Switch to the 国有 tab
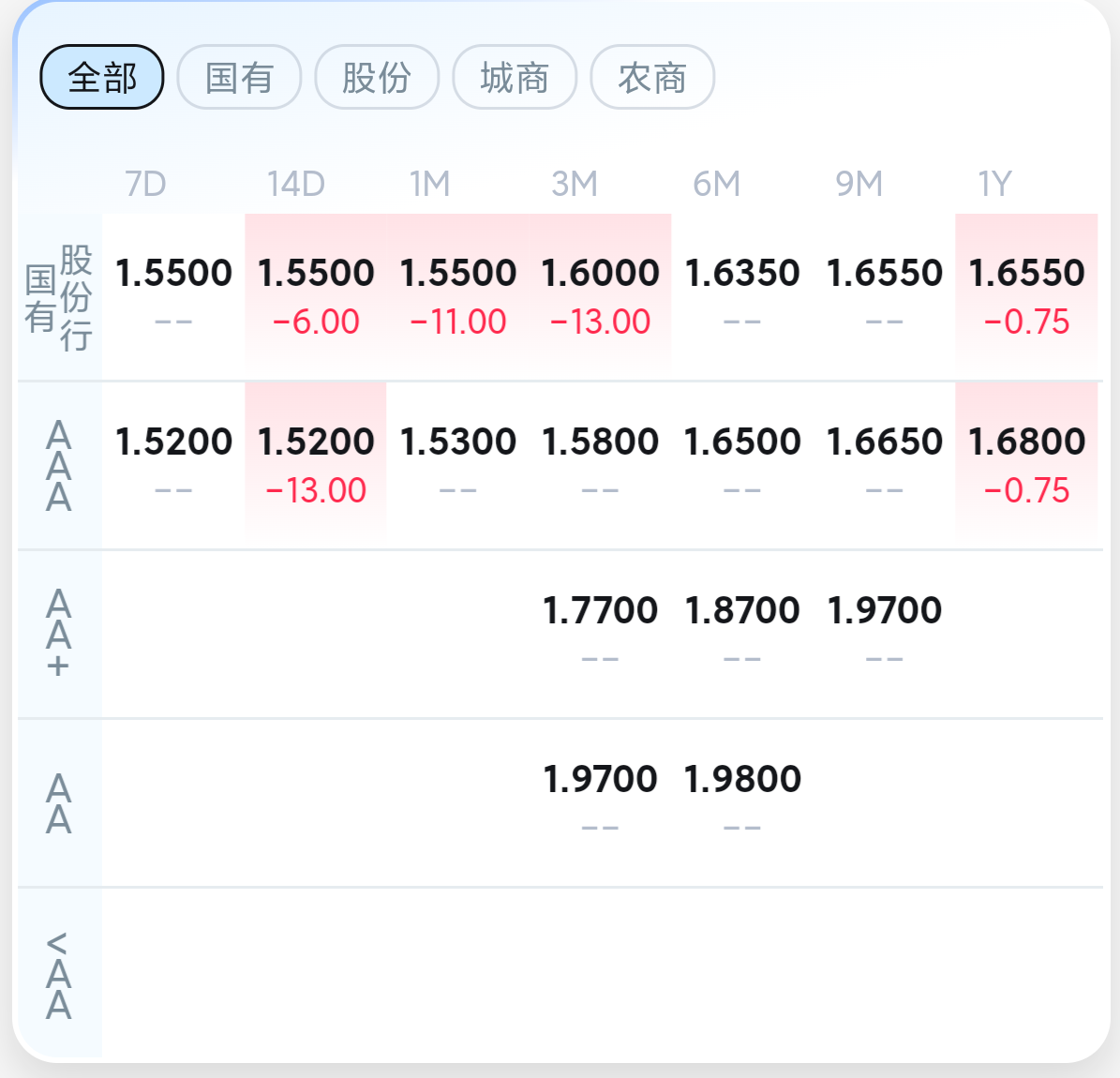Viewport: 1120px width, 1078px height. tap(239, 77)
